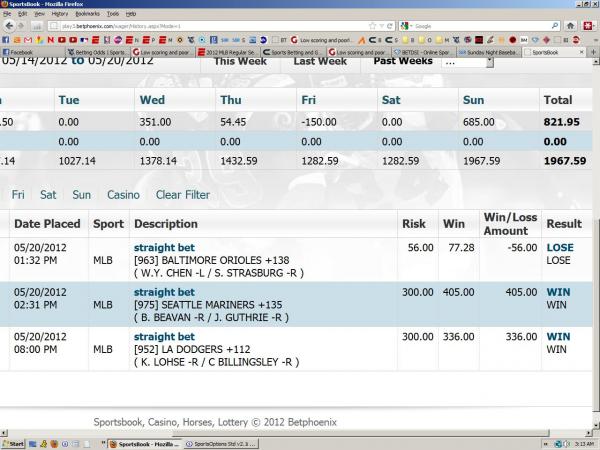Filter wagers by Sun
The width and height of the screenshot is (600, 450).
click(81, 195)
